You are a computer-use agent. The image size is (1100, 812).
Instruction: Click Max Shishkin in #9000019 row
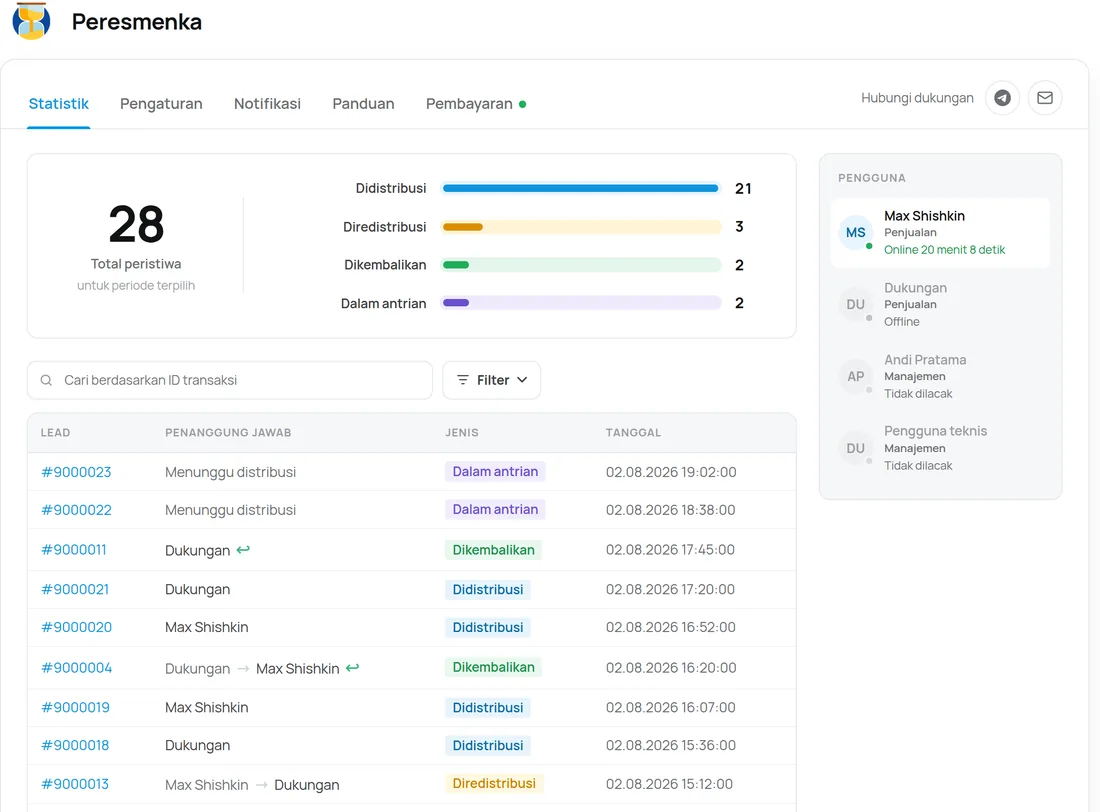(206, 707)
